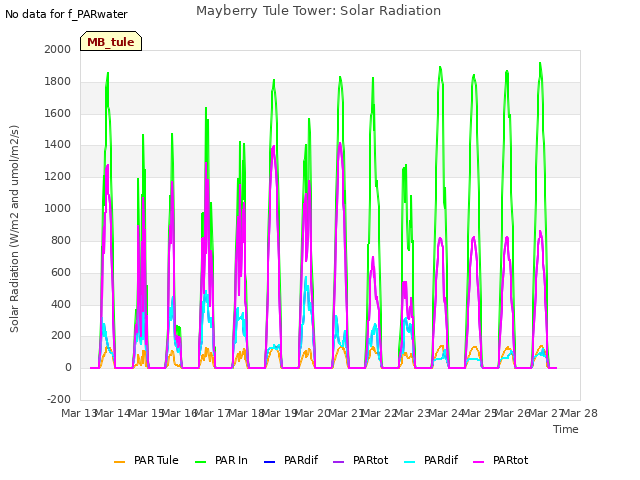Click the Mar 25 x-axis date label
The width and height of the screenshot is (640, 480).
pos(480,413)
